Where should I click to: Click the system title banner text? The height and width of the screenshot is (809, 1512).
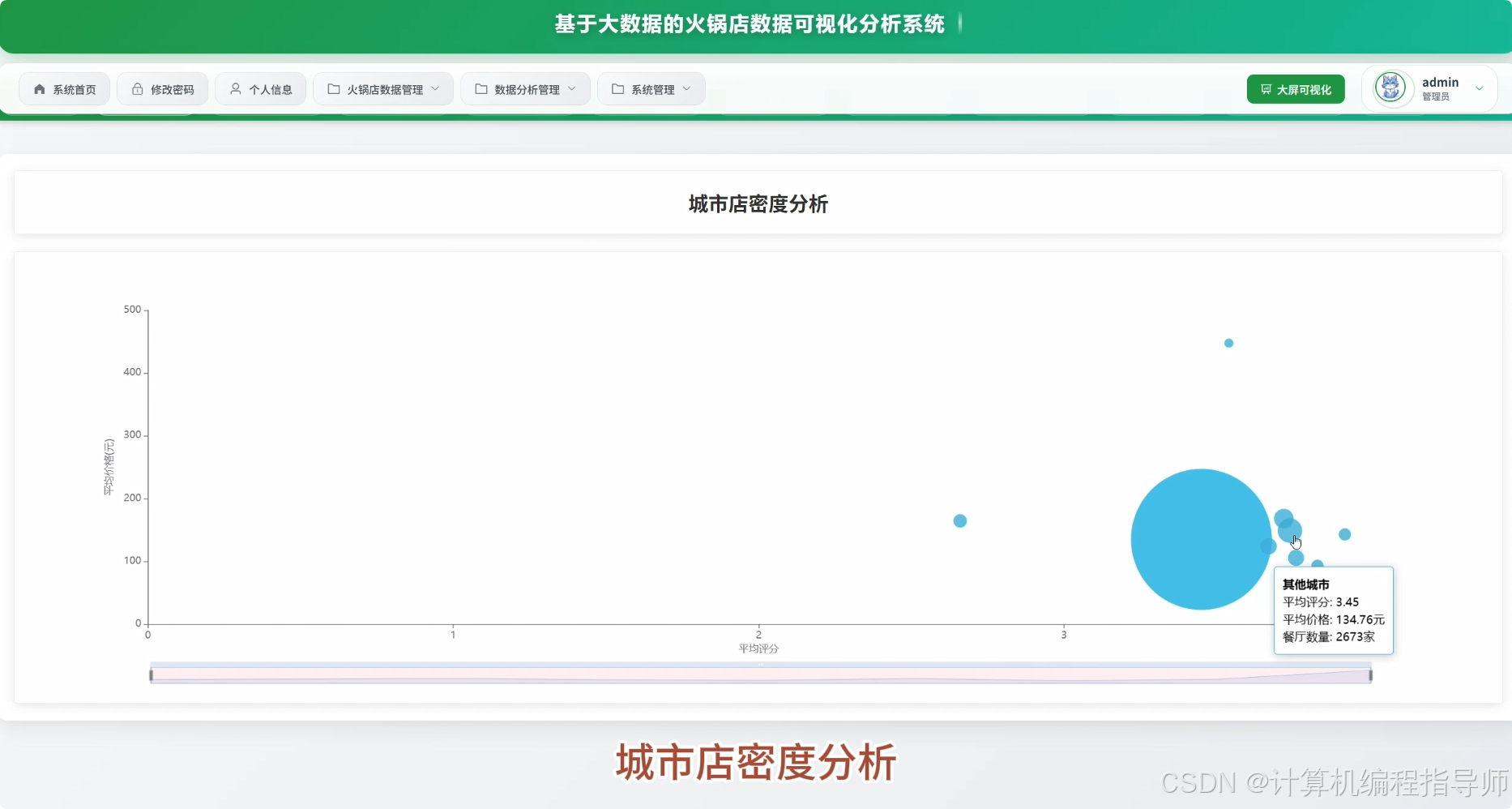tap(750, 24)
